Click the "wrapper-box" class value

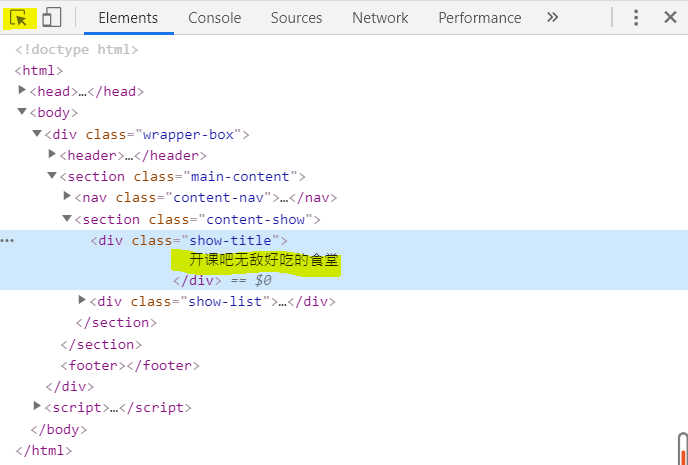[x=188, y=135]
